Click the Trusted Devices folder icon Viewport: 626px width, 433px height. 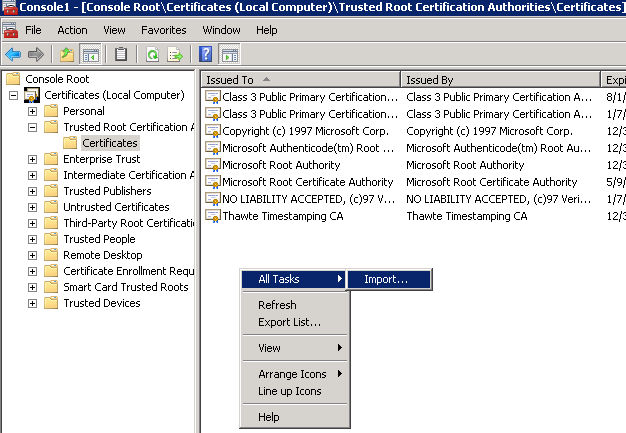[51, 303]
